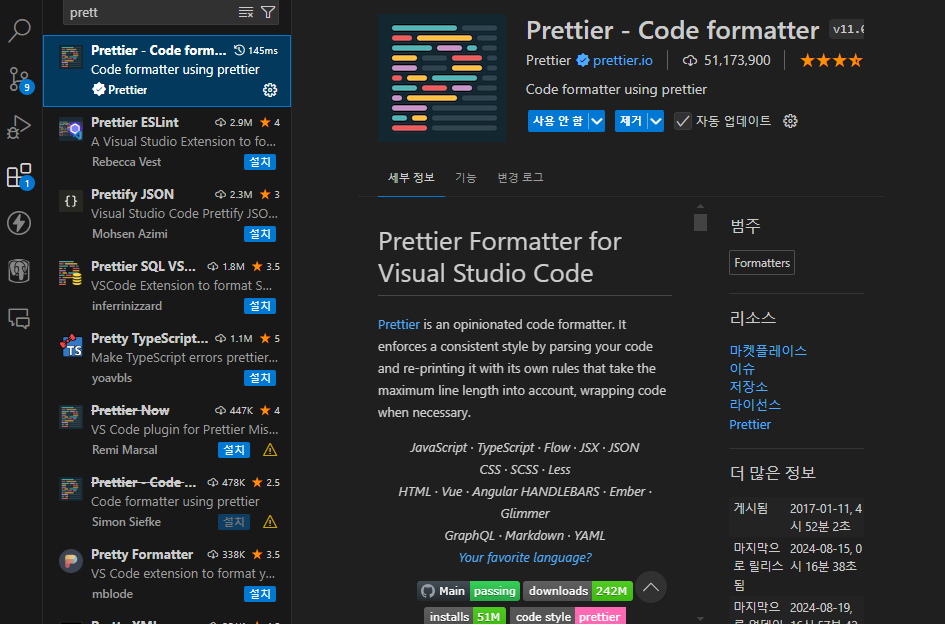The height and width of the screenshot is (624, 945).
Task: Install Prettier ESLint with 설치 button
Action: pyautogui.click(x=260, y=162)
